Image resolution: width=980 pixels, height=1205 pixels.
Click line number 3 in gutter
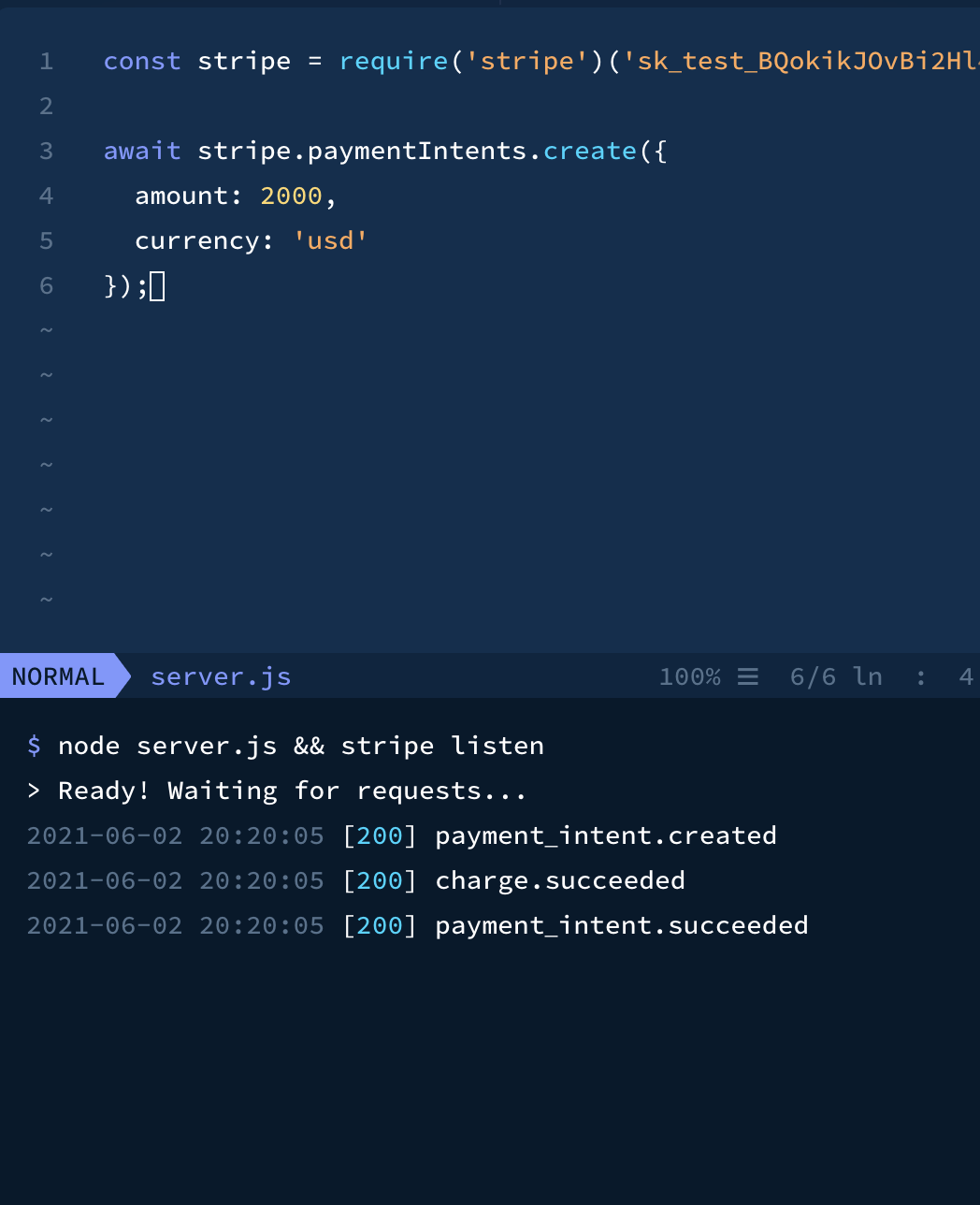(46, 152)
